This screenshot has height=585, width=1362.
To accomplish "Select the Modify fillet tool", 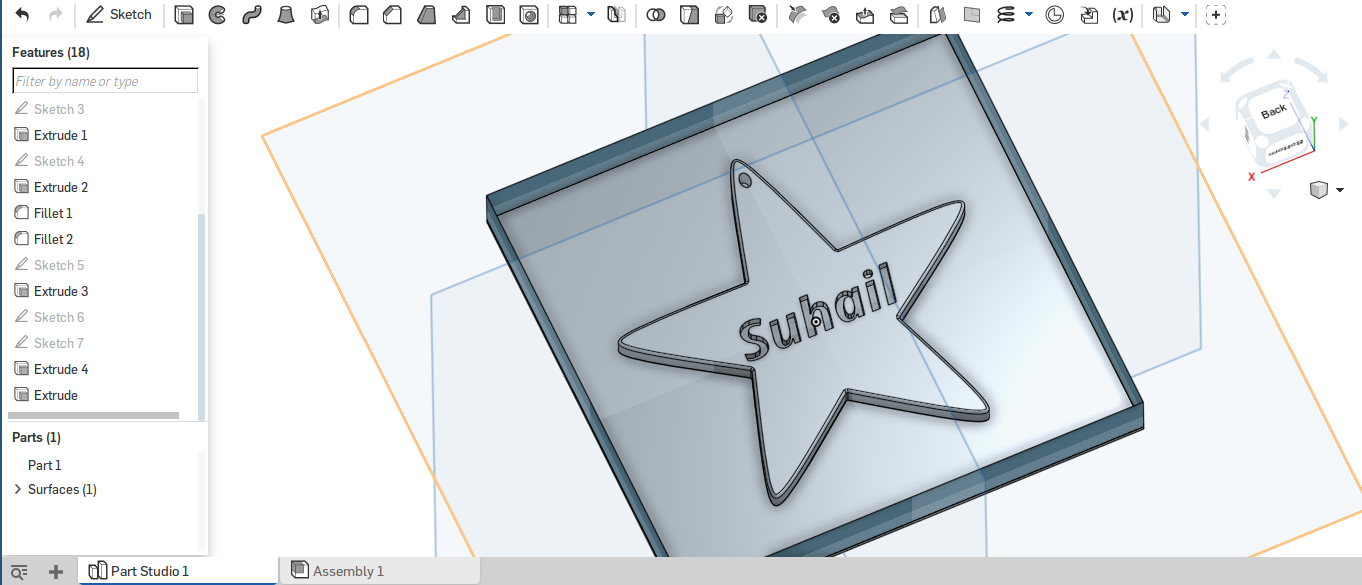I will 796,15.
